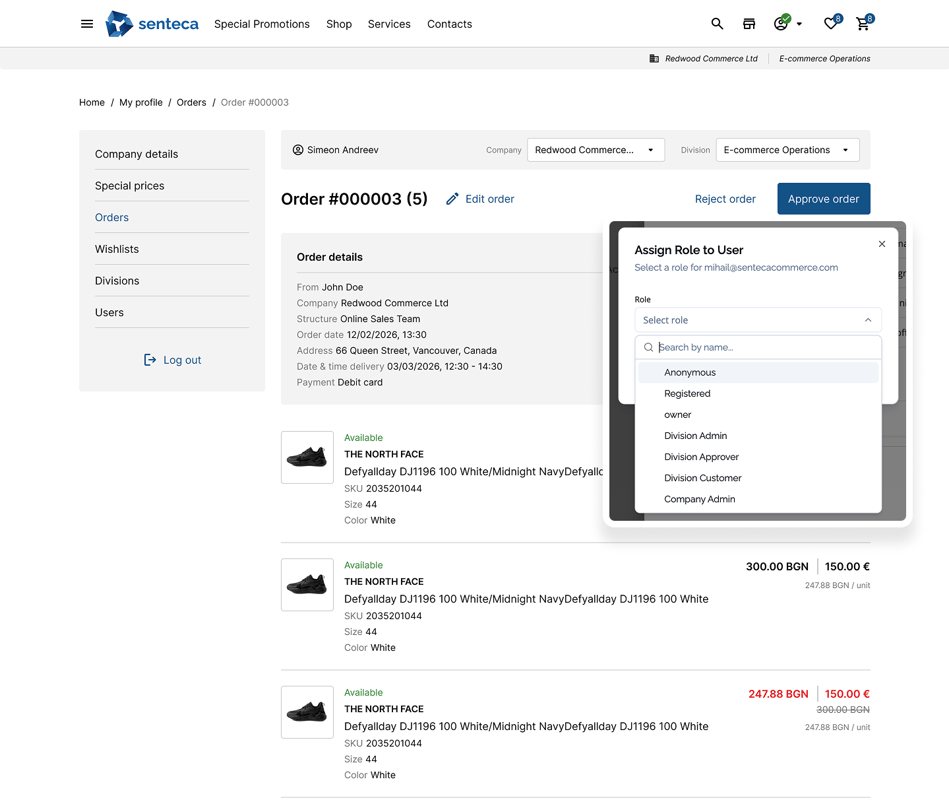Open the Special Promotions menu item

coord(261,23)
